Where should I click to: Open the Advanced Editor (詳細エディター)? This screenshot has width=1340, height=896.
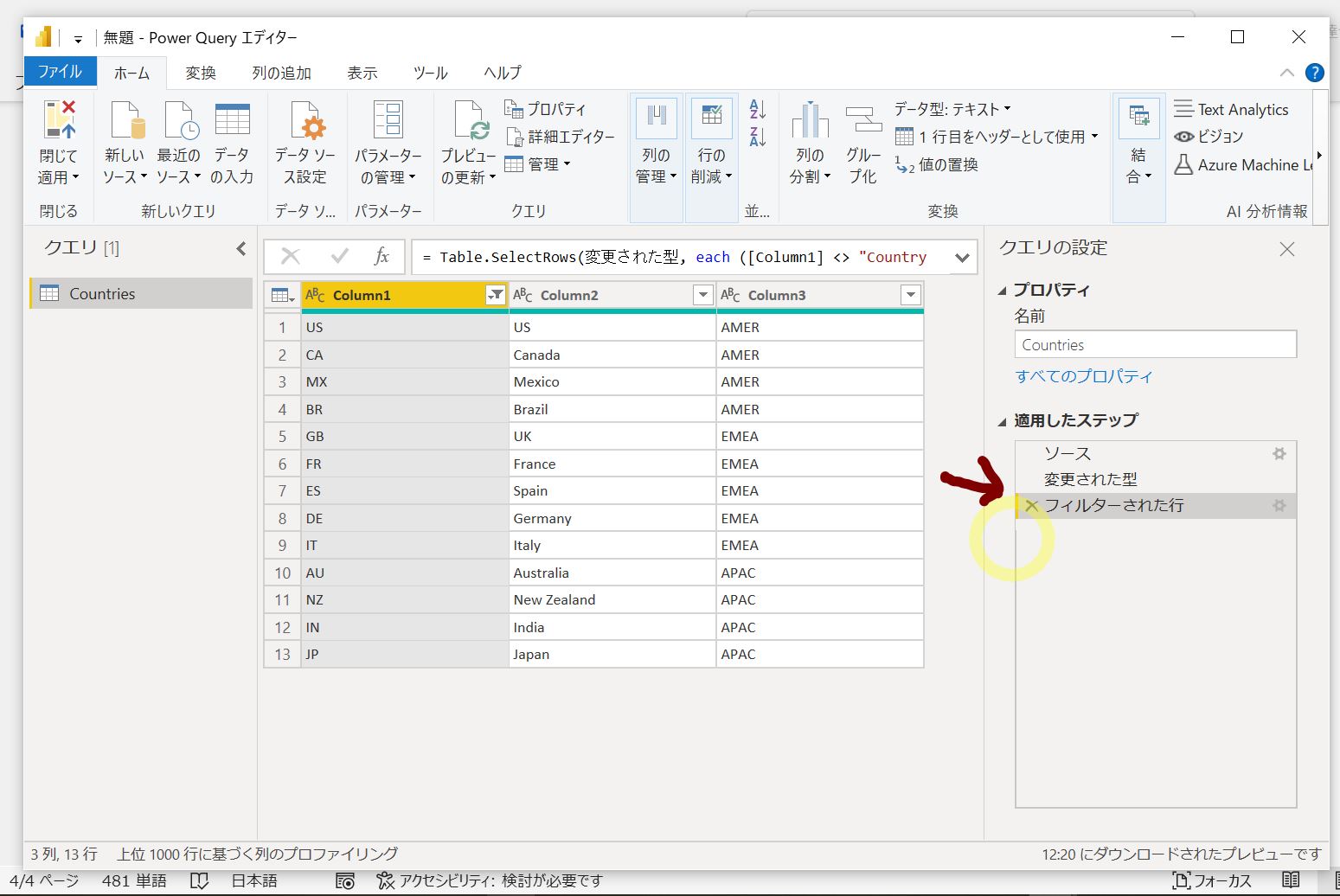560,137
